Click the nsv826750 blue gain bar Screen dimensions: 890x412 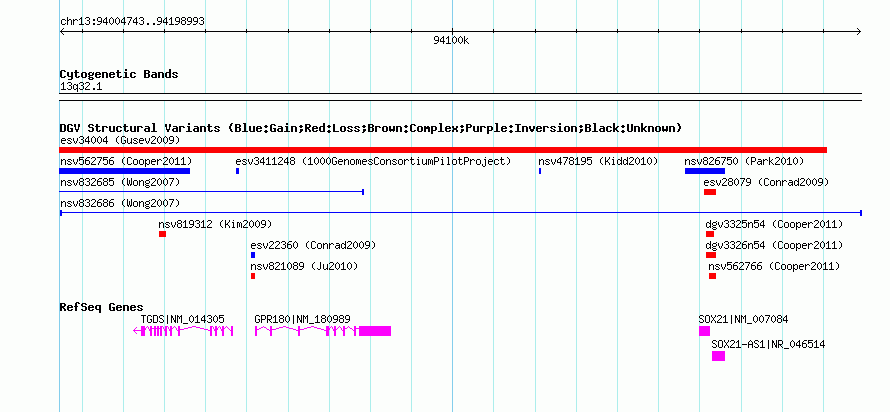coord(704,171)
